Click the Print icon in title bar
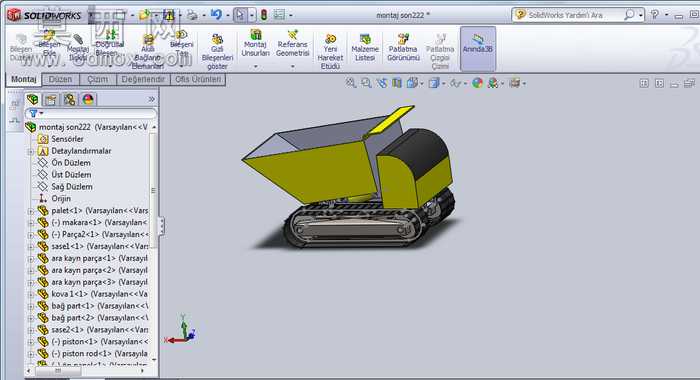 click(192, 15)
